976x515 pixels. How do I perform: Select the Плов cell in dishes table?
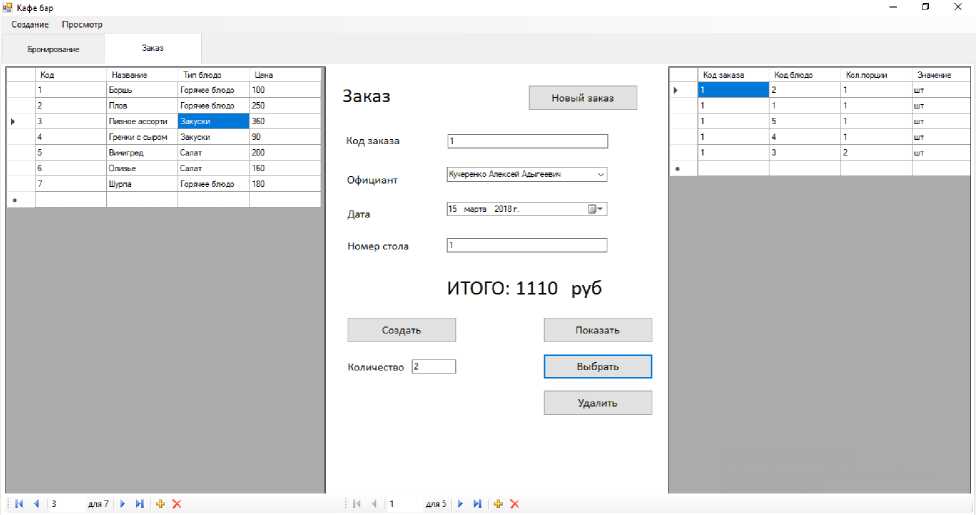point(142,106)
